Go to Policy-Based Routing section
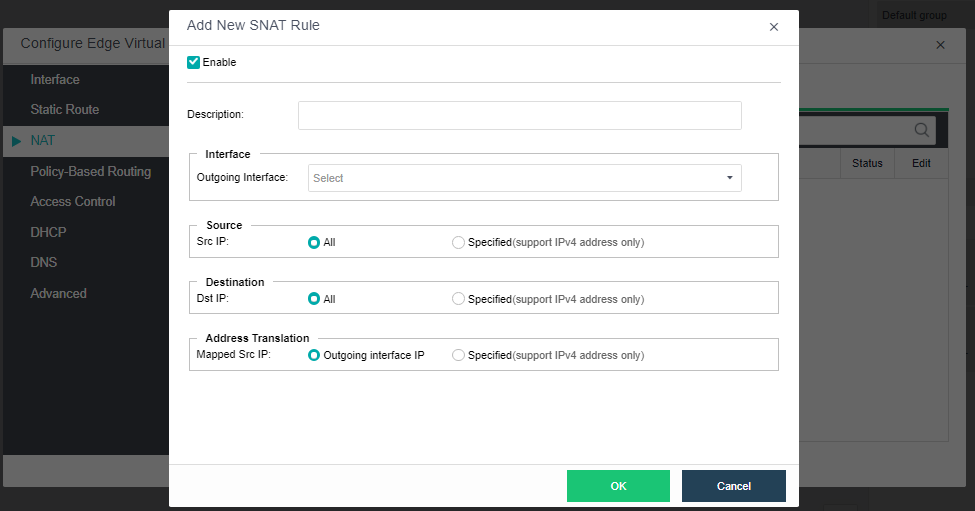 click(x=91, y=171)
